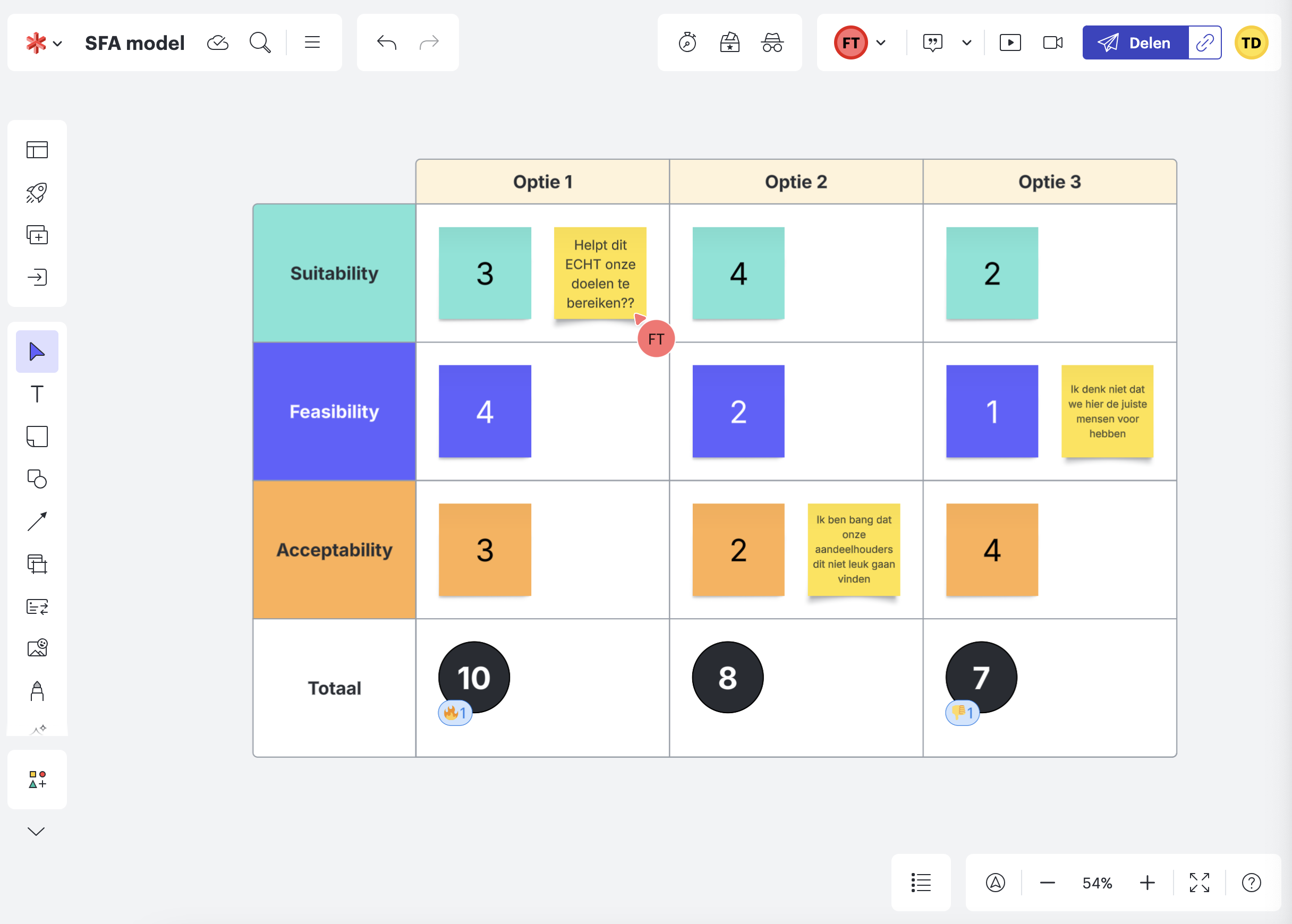Expand the FT collaborator dropdown

tap(880, 42)
